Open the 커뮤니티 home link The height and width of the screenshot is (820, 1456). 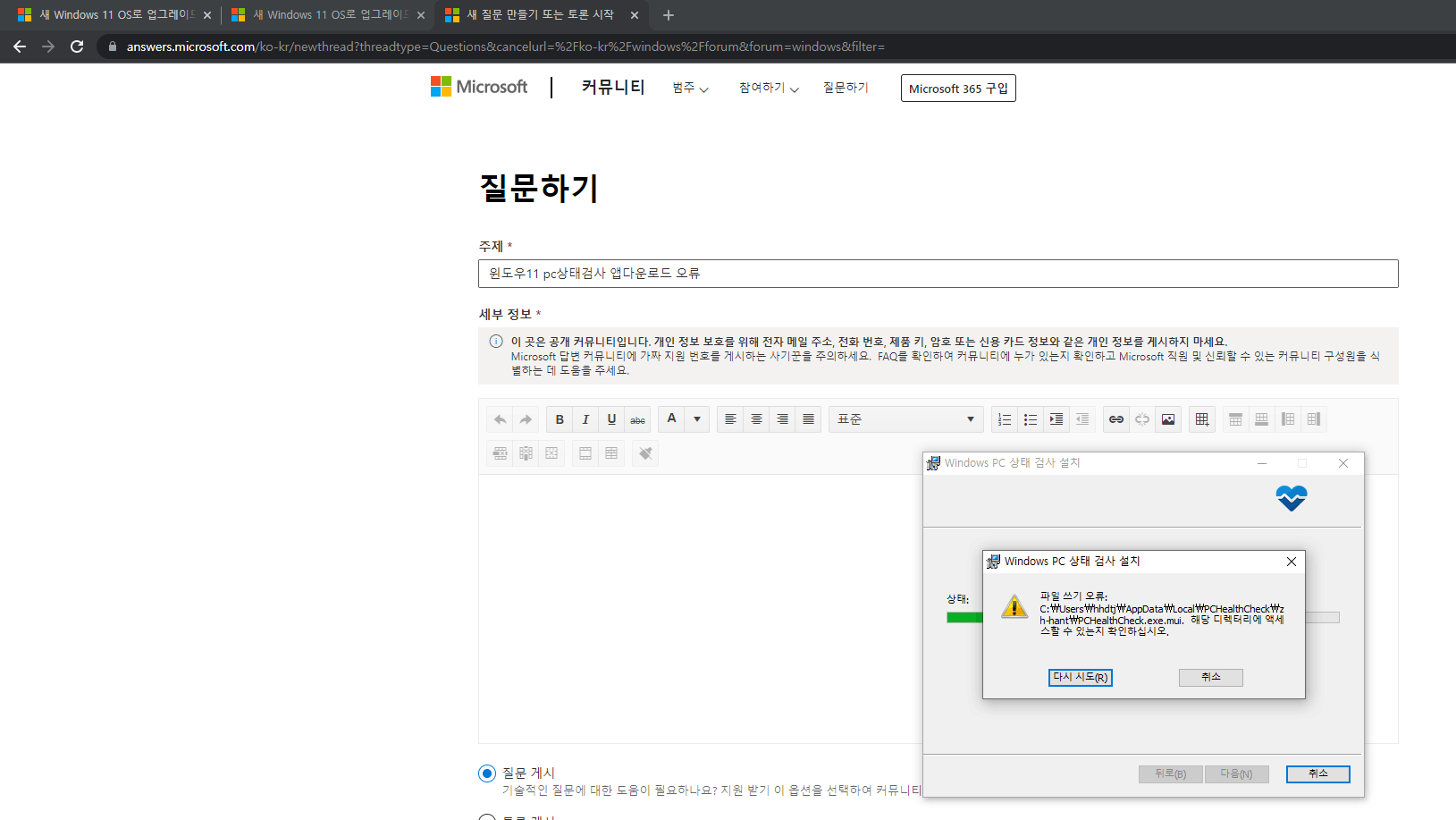(x=613, y=87)
